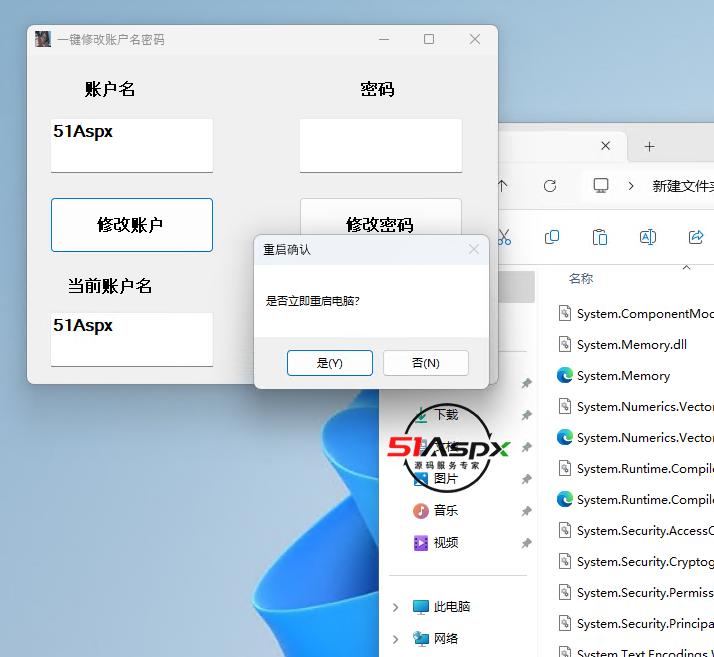Close the File Explorer tab
The image size is (714, 657).
click(605, 146)
